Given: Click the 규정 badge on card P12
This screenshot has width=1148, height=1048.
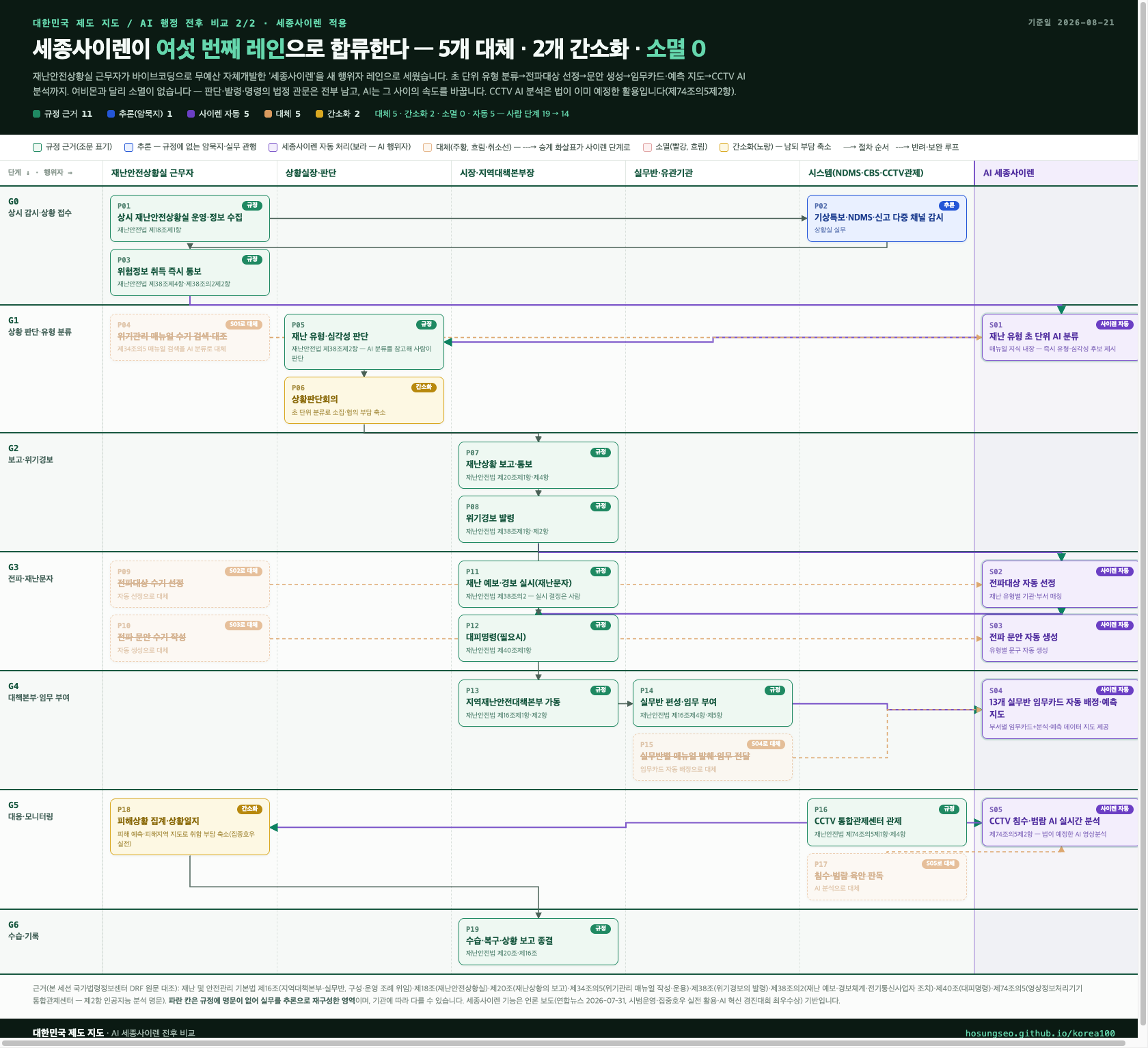Looking at the screenshot, I should click(x=601, y=626).
